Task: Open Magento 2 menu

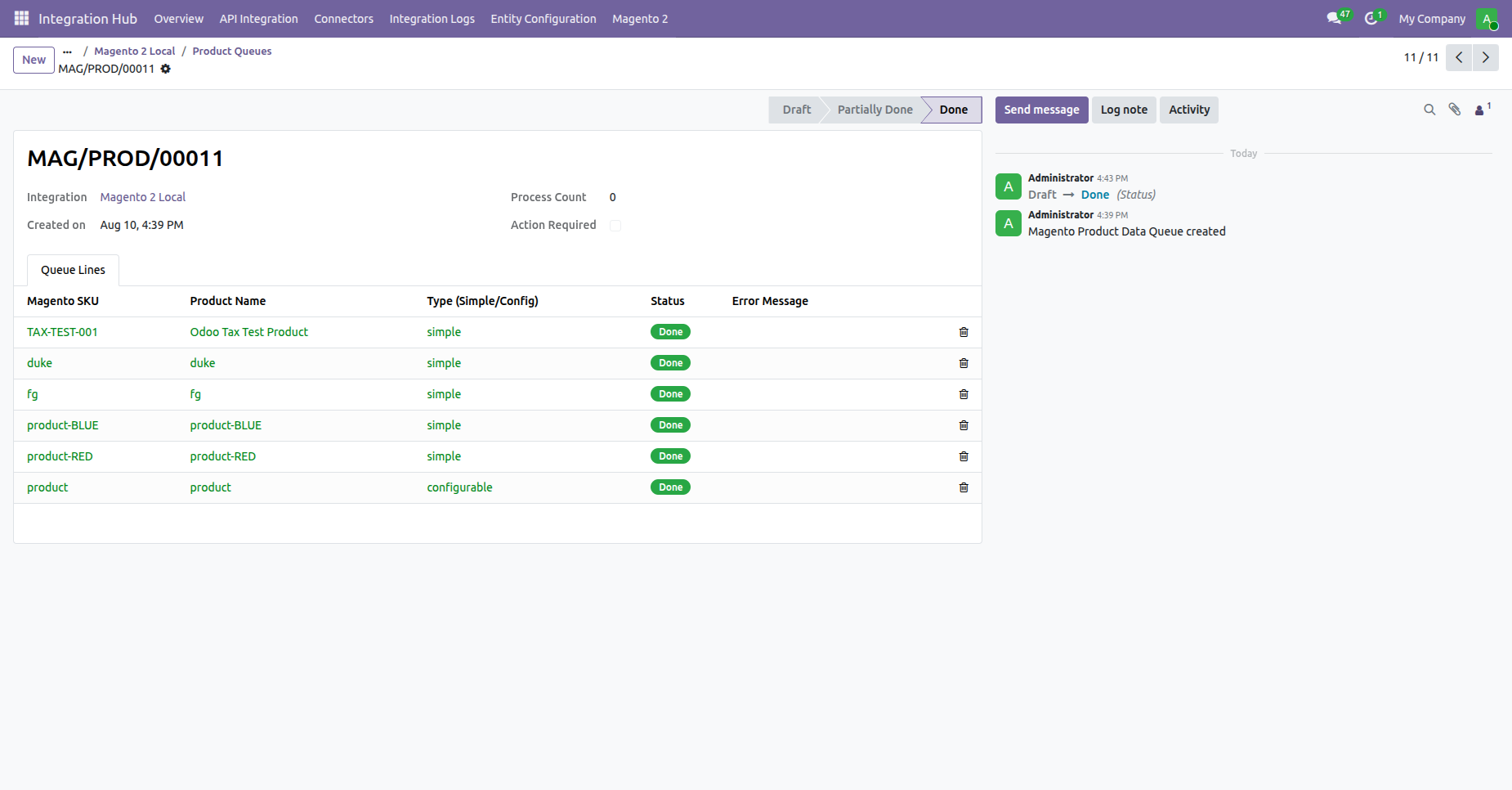Action: coord(640,19)
